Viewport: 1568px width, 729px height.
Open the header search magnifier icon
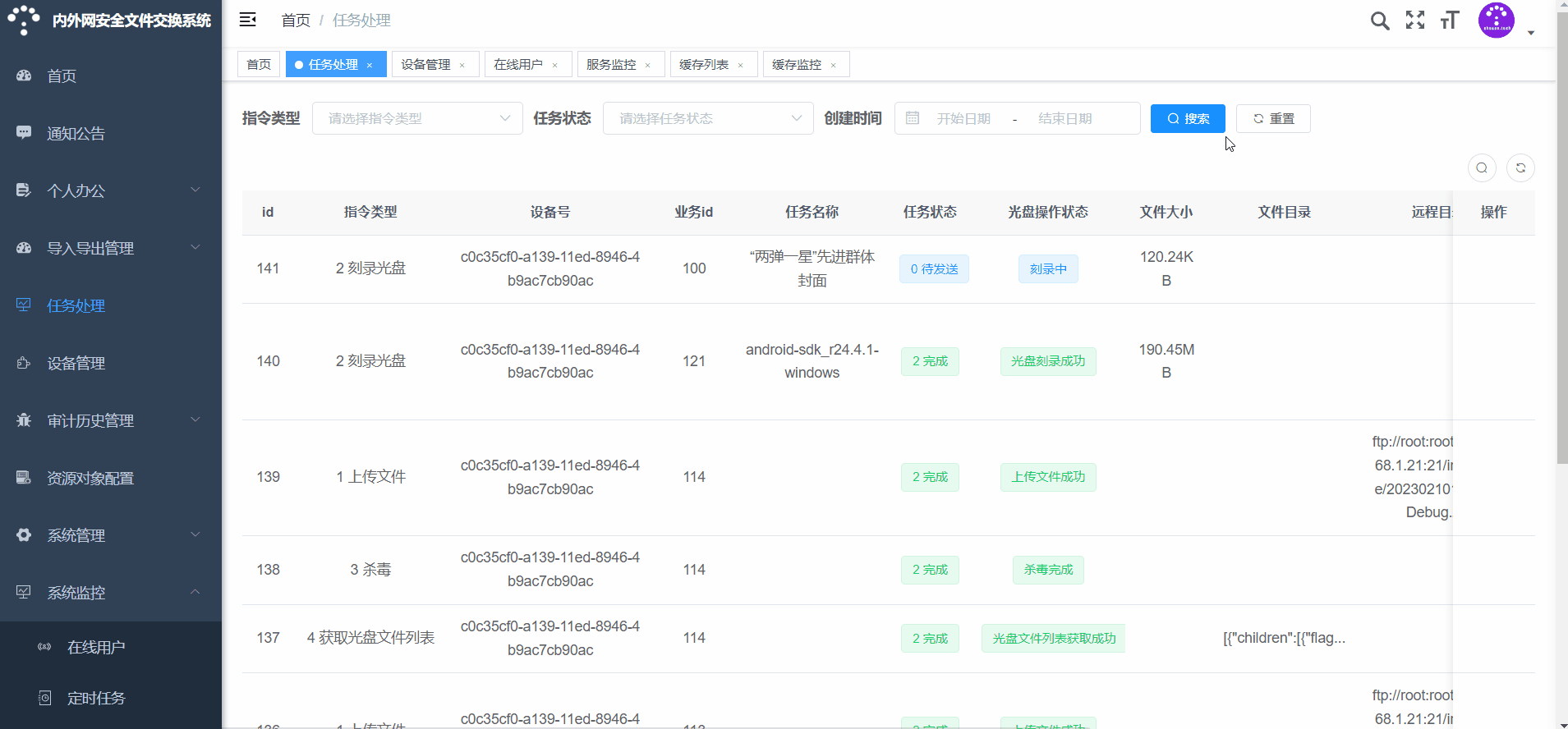[1380, 21]
